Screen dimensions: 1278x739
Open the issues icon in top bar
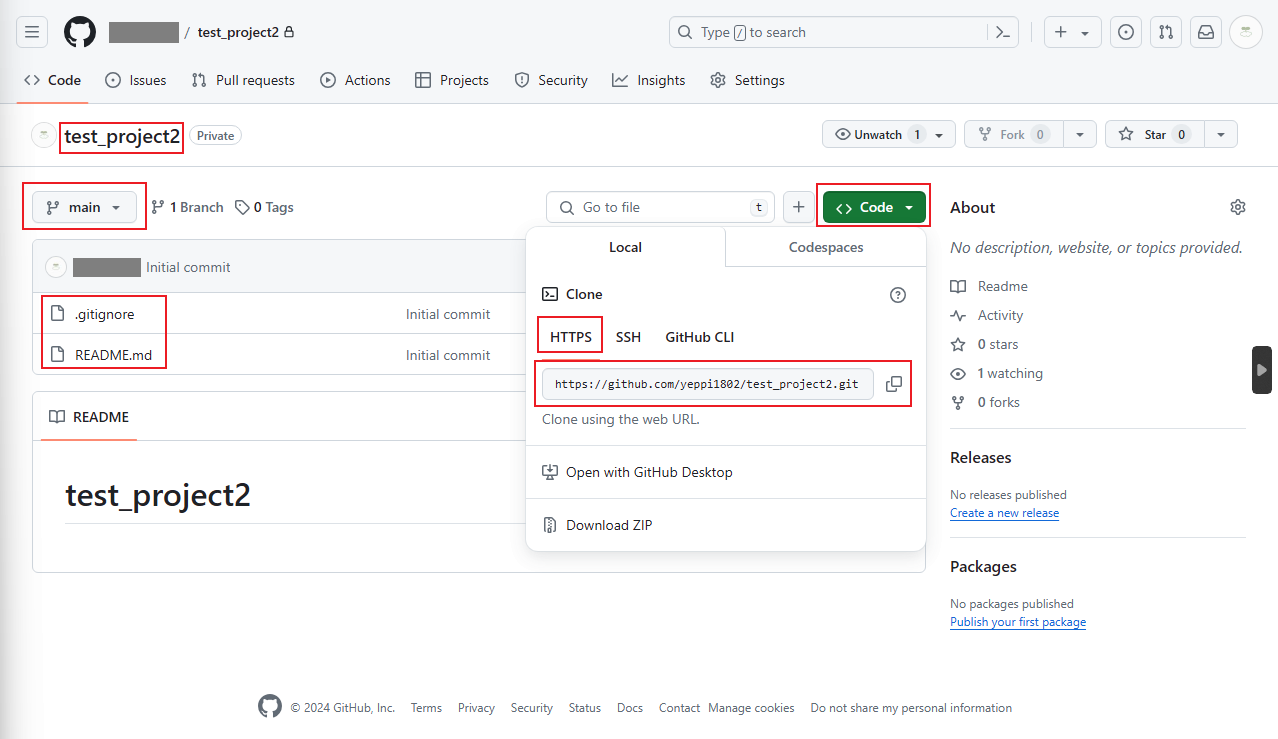tap(1126, 32)
